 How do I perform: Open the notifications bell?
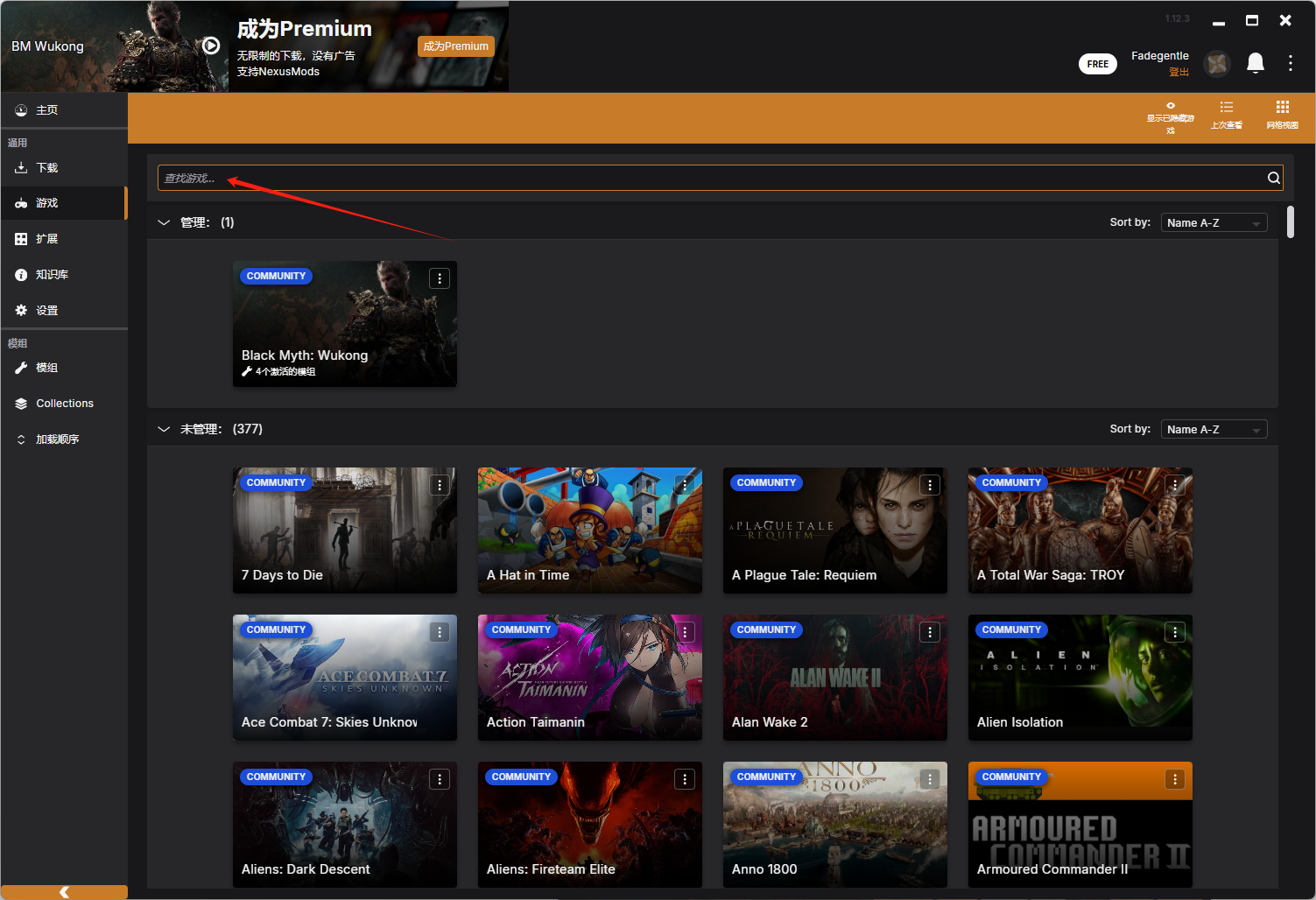[1256, 63]
